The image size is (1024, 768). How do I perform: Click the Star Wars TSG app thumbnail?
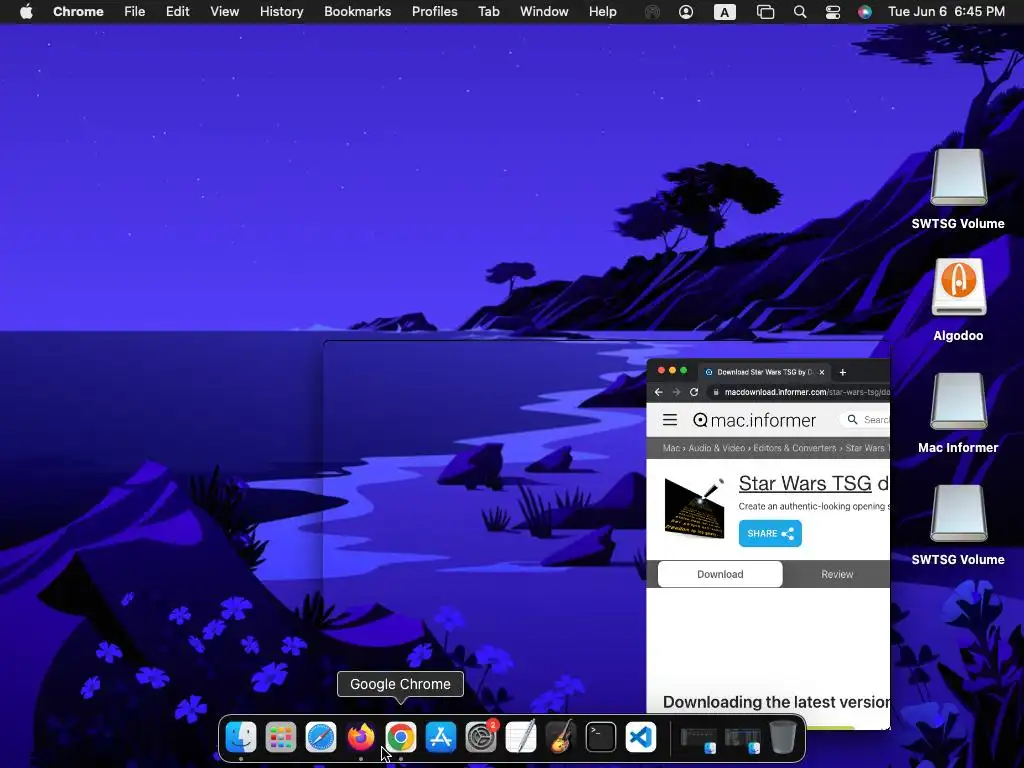[694, 508]
